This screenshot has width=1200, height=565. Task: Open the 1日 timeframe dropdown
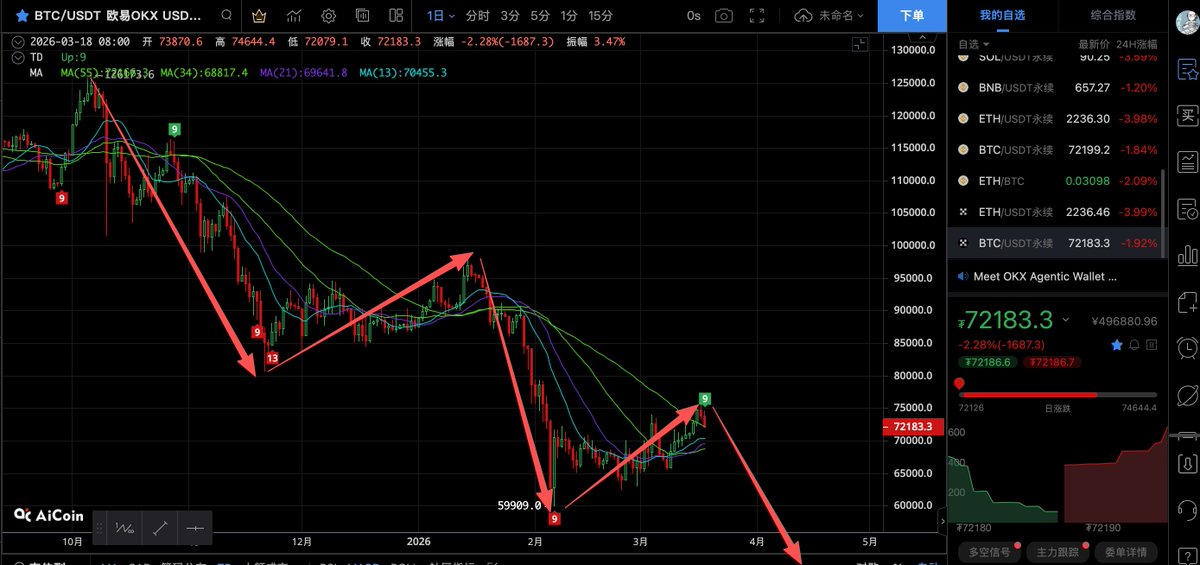pos(440,16)
